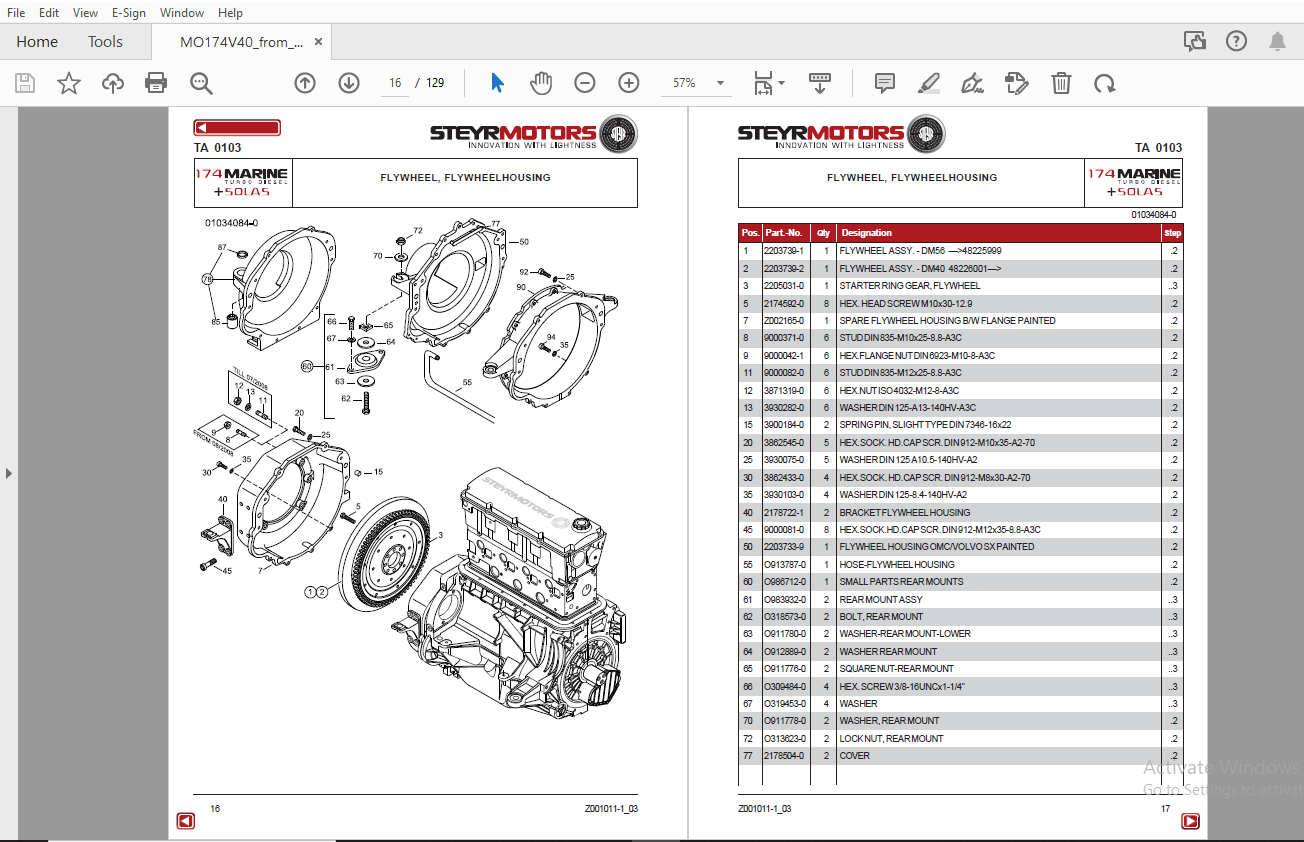Open the Edit menu
This screenshot has height=842, width=1304.
49,13
